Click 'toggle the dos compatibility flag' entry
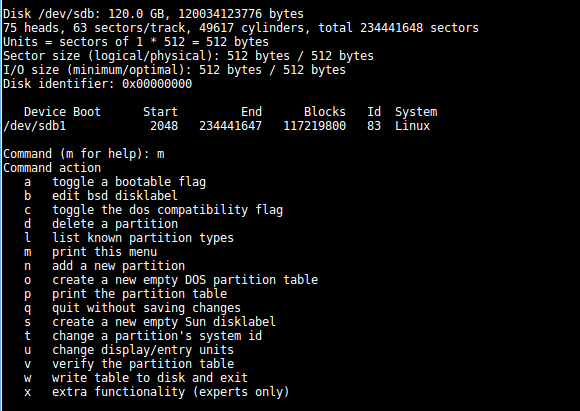 pos(167,210)
